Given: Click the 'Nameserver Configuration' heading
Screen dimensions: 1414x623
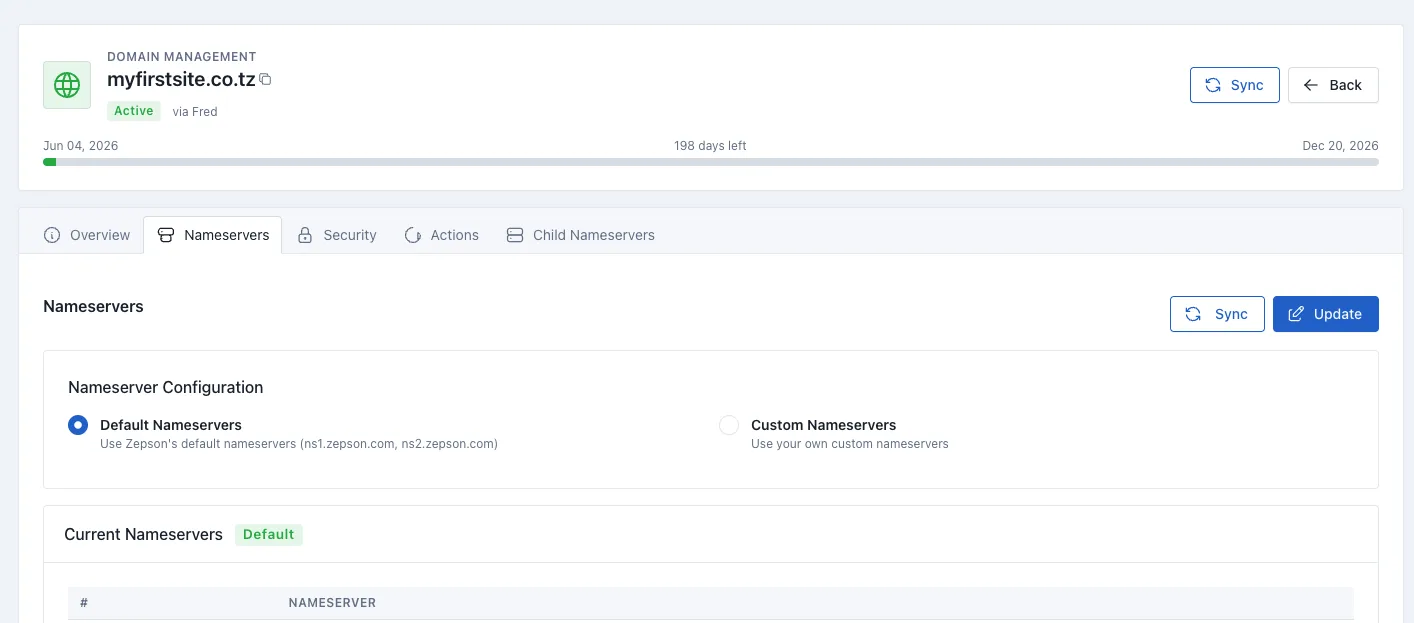Looking at the screenshot, I should click(166, 387).
